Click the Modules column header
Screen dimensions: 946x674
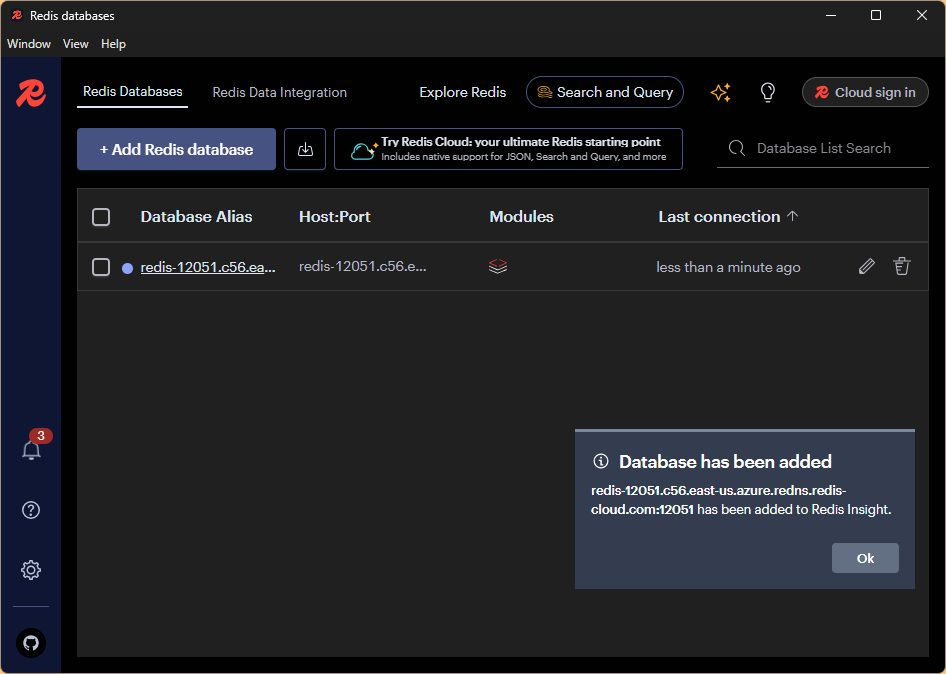coord(521,217)
